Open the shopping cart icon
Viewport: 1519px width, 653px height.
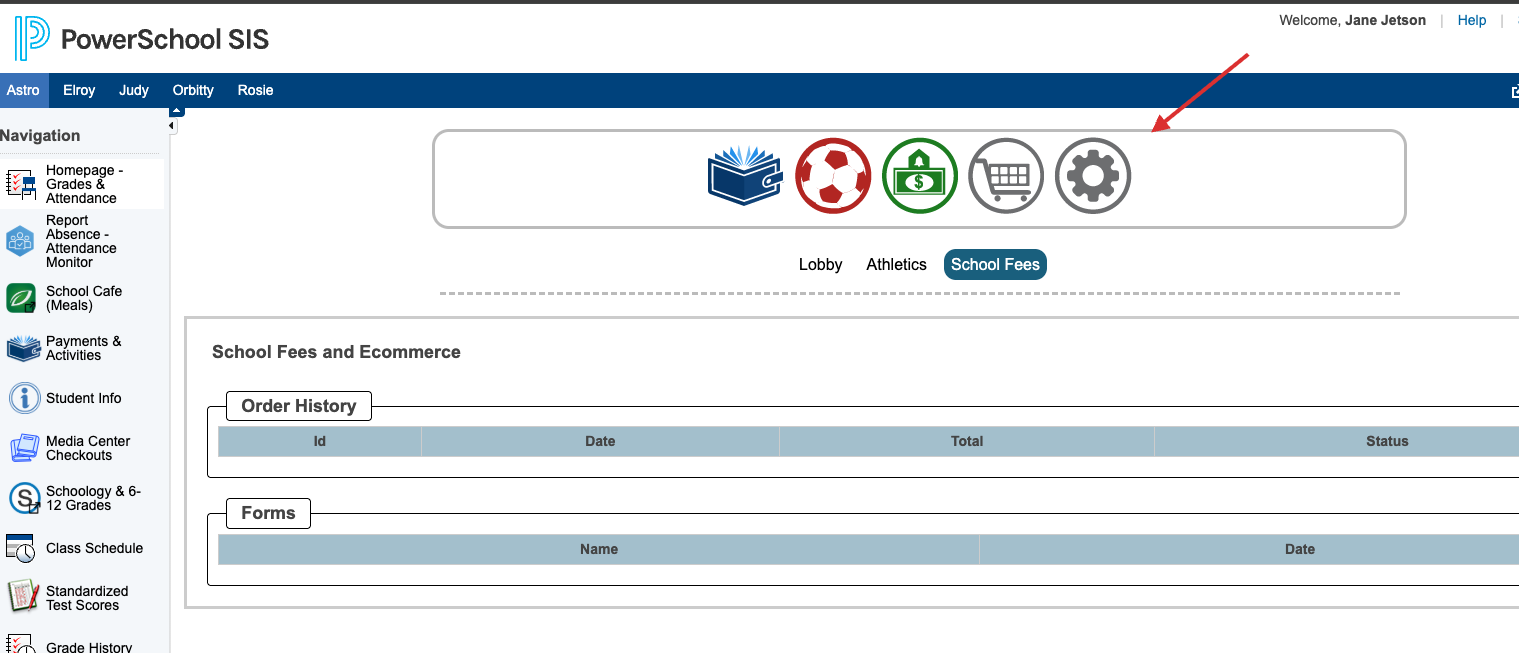click(x=1006, y=176)
